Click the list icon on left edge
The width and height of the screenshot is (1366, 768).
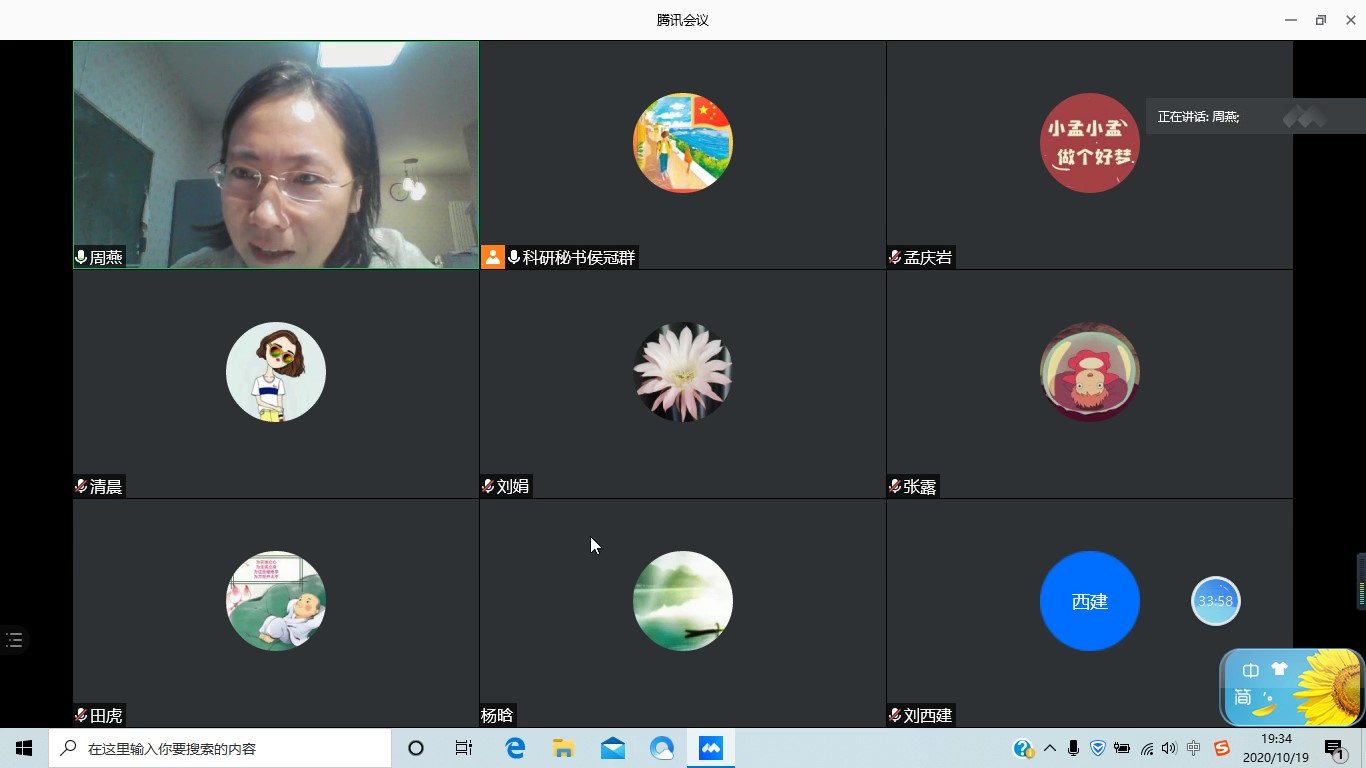click(x=14, y=640)
